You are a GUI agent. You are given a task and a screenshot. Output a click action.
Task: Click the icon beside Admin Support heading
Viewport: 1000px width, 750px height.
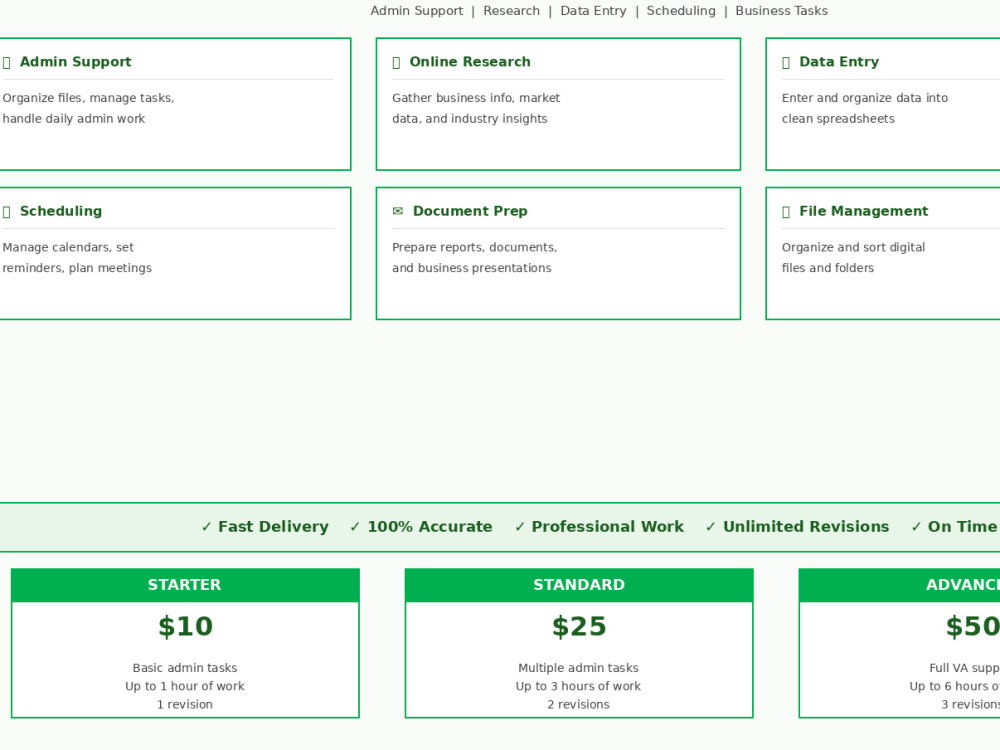point(6,62)
